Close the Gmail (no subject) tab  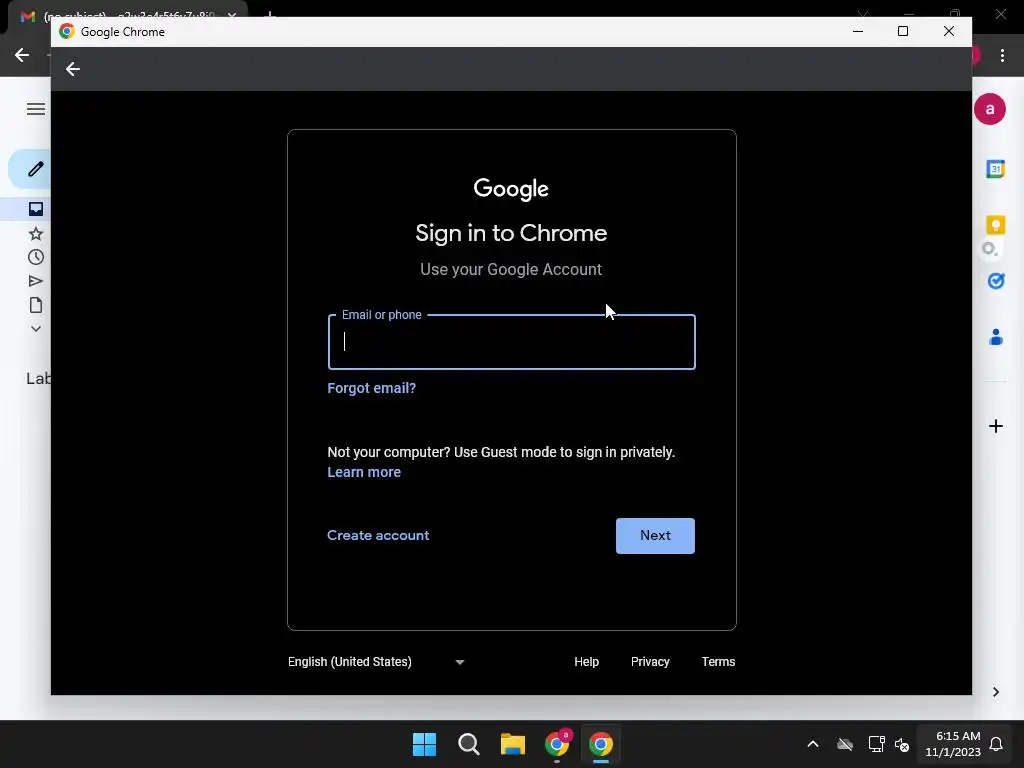coord(232,15)
